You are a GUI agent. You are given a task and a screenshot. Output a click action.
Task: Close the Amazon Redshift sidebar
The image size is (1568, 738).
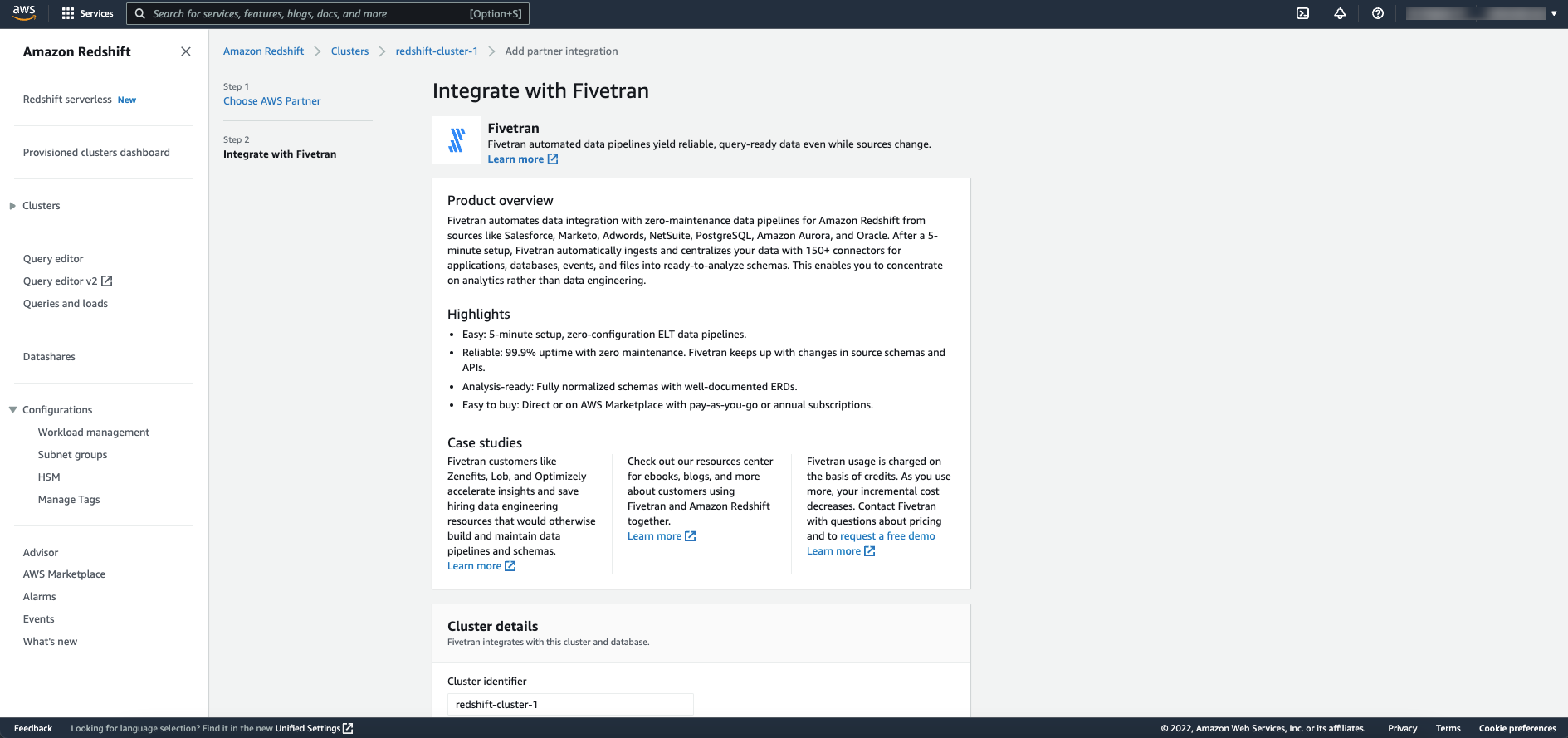(x=186, y=51)
